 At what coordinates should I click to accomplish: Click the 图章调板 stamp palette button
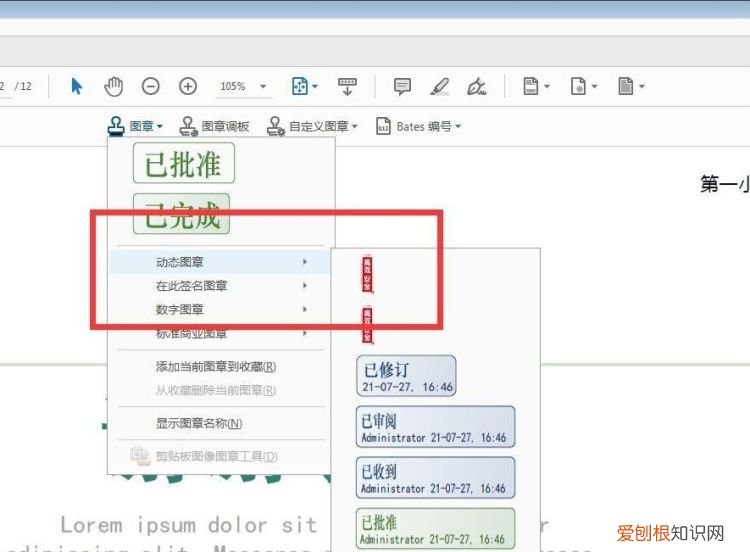(214, 126)
